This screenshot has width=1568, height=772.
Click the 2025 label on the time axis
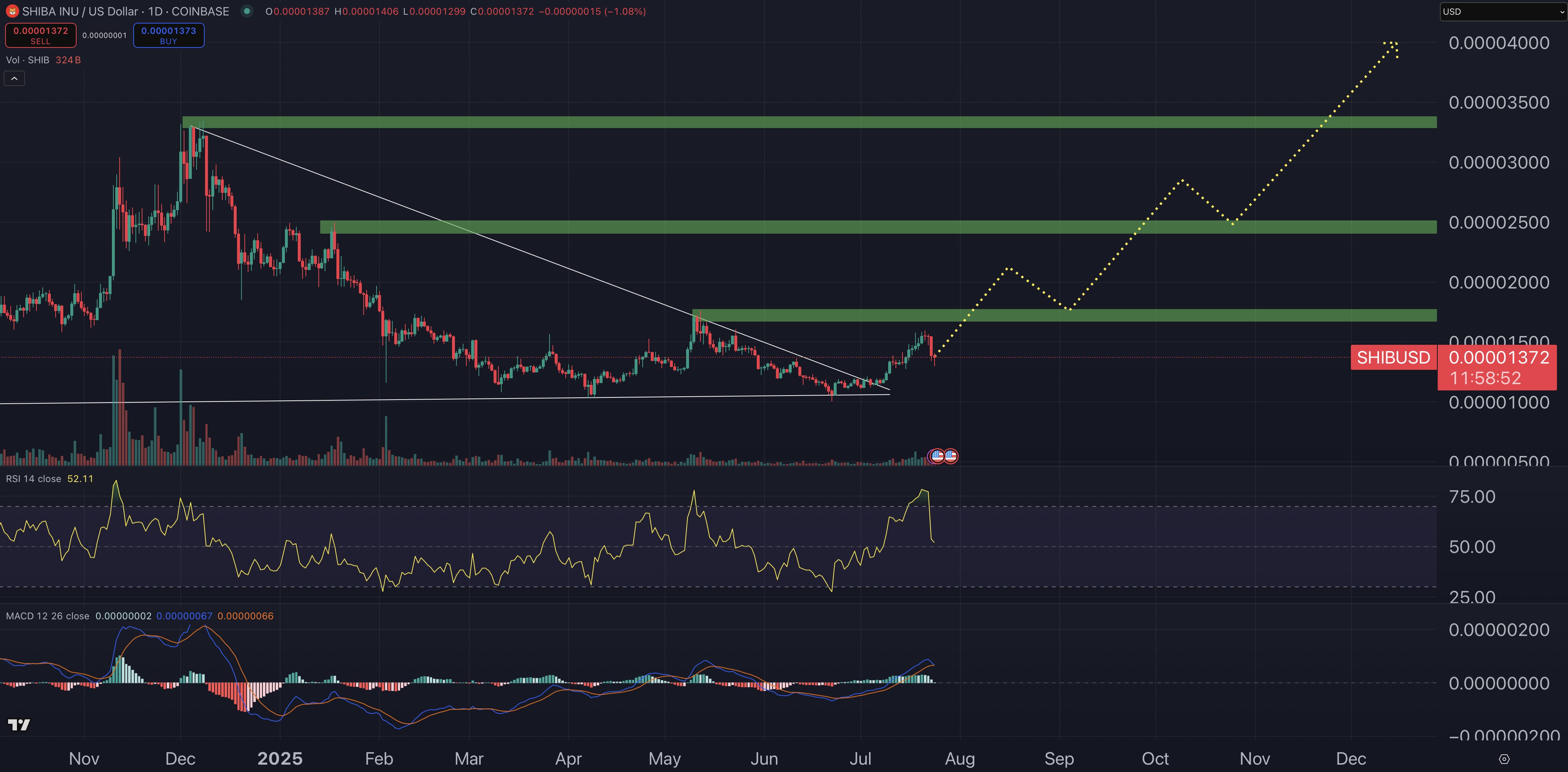tap(280, 758)
